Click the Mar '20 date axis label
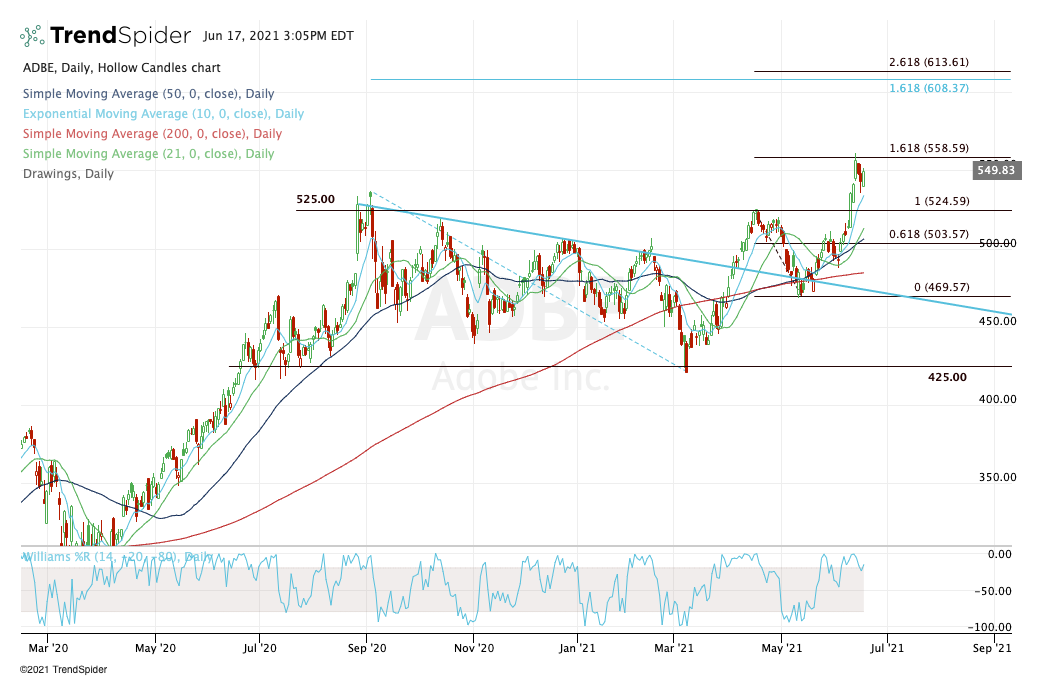Screen dimensions: 1042x679 coord(49,648)
